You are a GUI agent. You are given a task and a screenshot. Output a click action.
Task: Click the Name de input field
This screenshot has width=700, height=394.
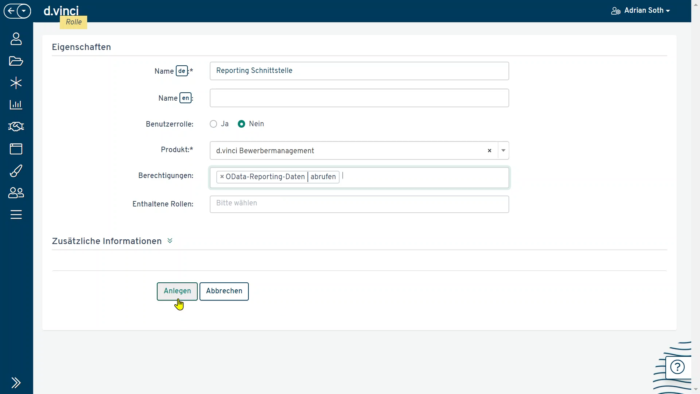point(359,71)
